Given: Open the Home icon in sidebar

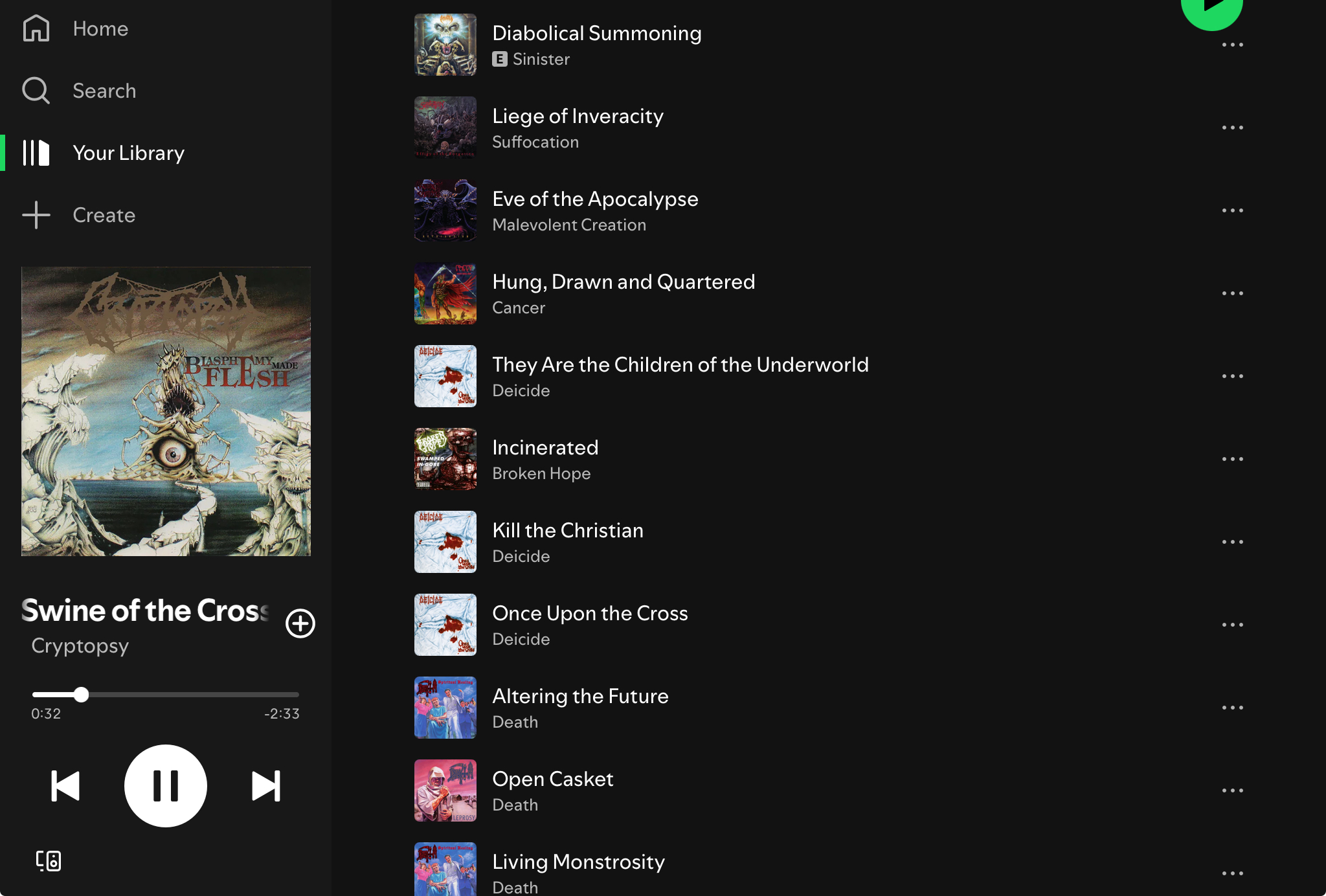Looking at the screenshot, I should click(x=36, y=28).
